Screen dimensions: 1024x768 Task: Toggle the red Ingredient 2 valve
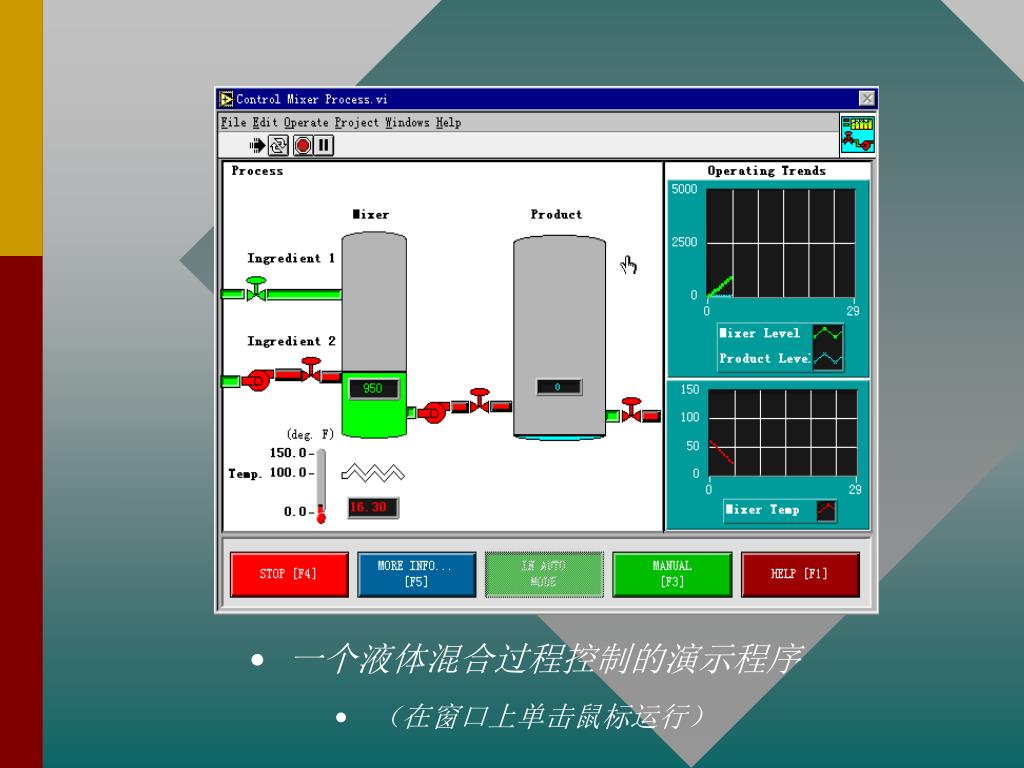(311, 370)
